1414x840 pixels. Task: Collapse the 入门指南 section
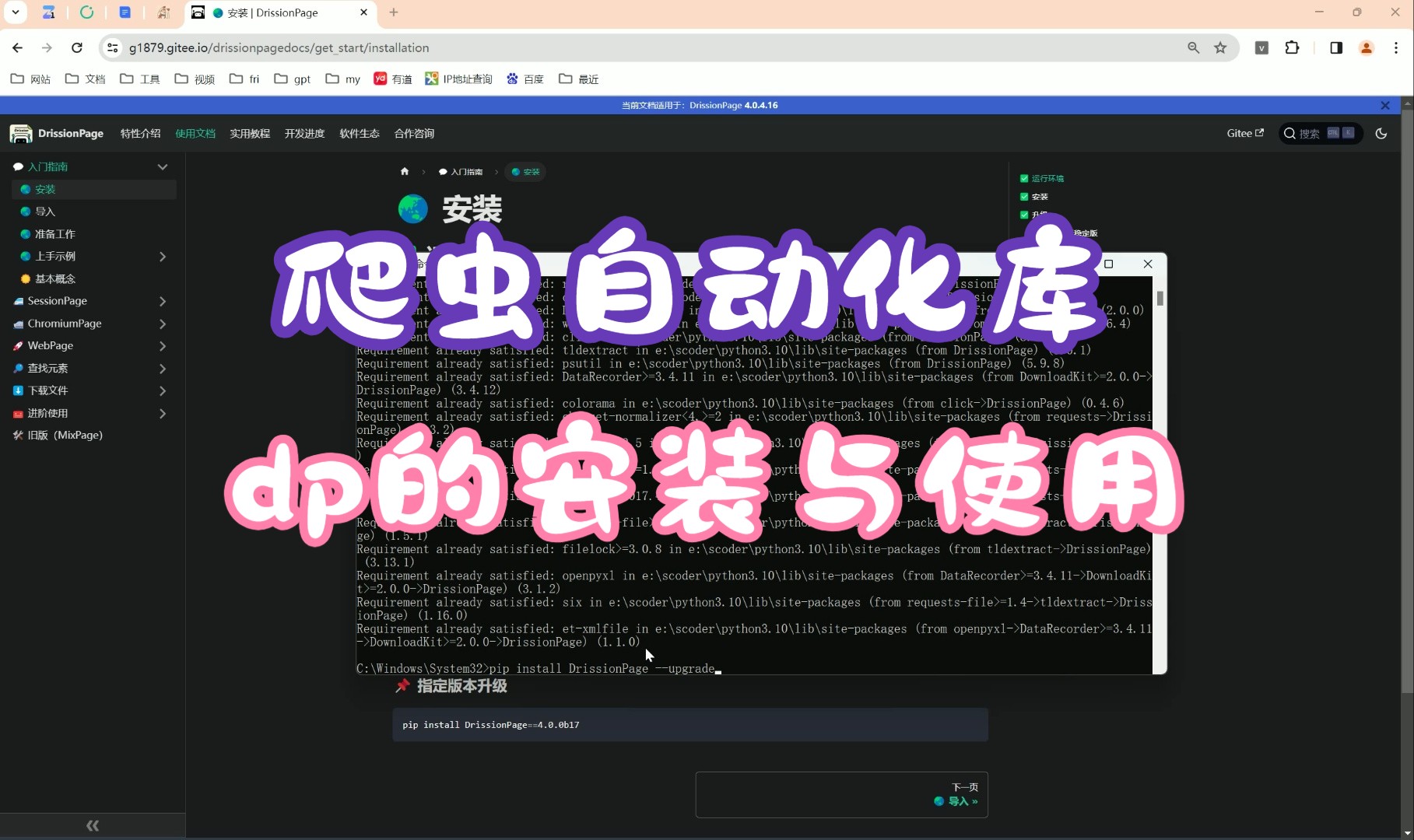(163, 166)
